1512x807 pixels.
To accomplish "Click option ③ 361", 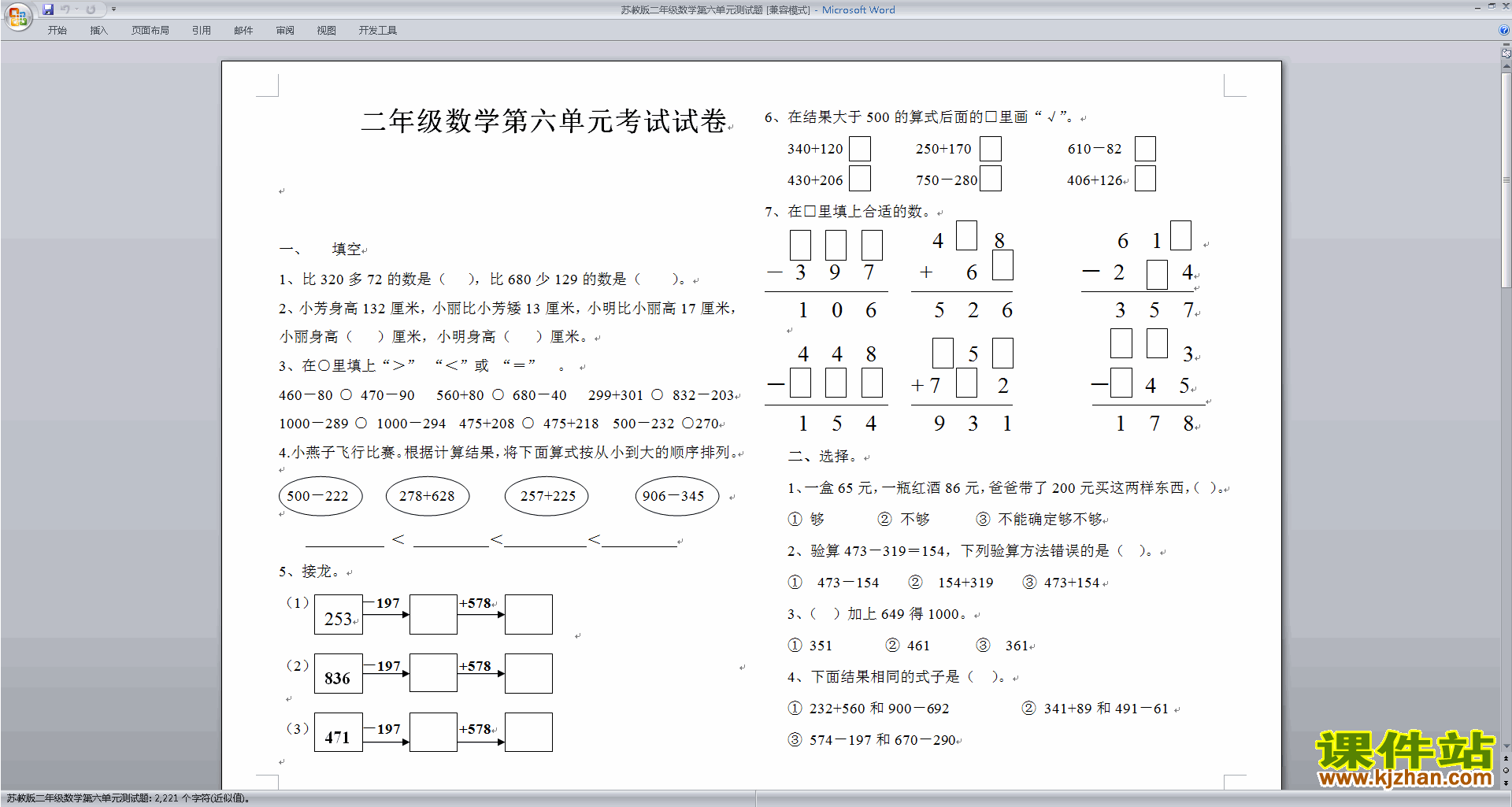I will [1002, 646].
